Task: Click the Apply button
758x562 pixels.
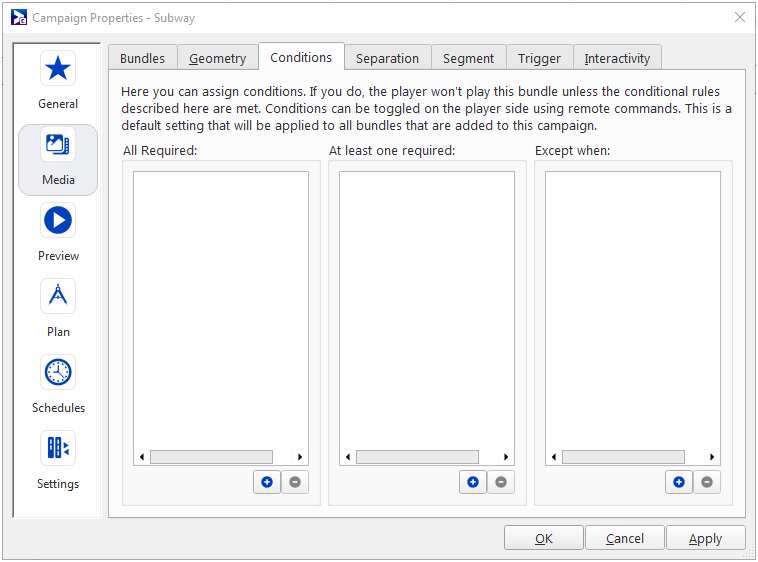Action: click(705, 538)
